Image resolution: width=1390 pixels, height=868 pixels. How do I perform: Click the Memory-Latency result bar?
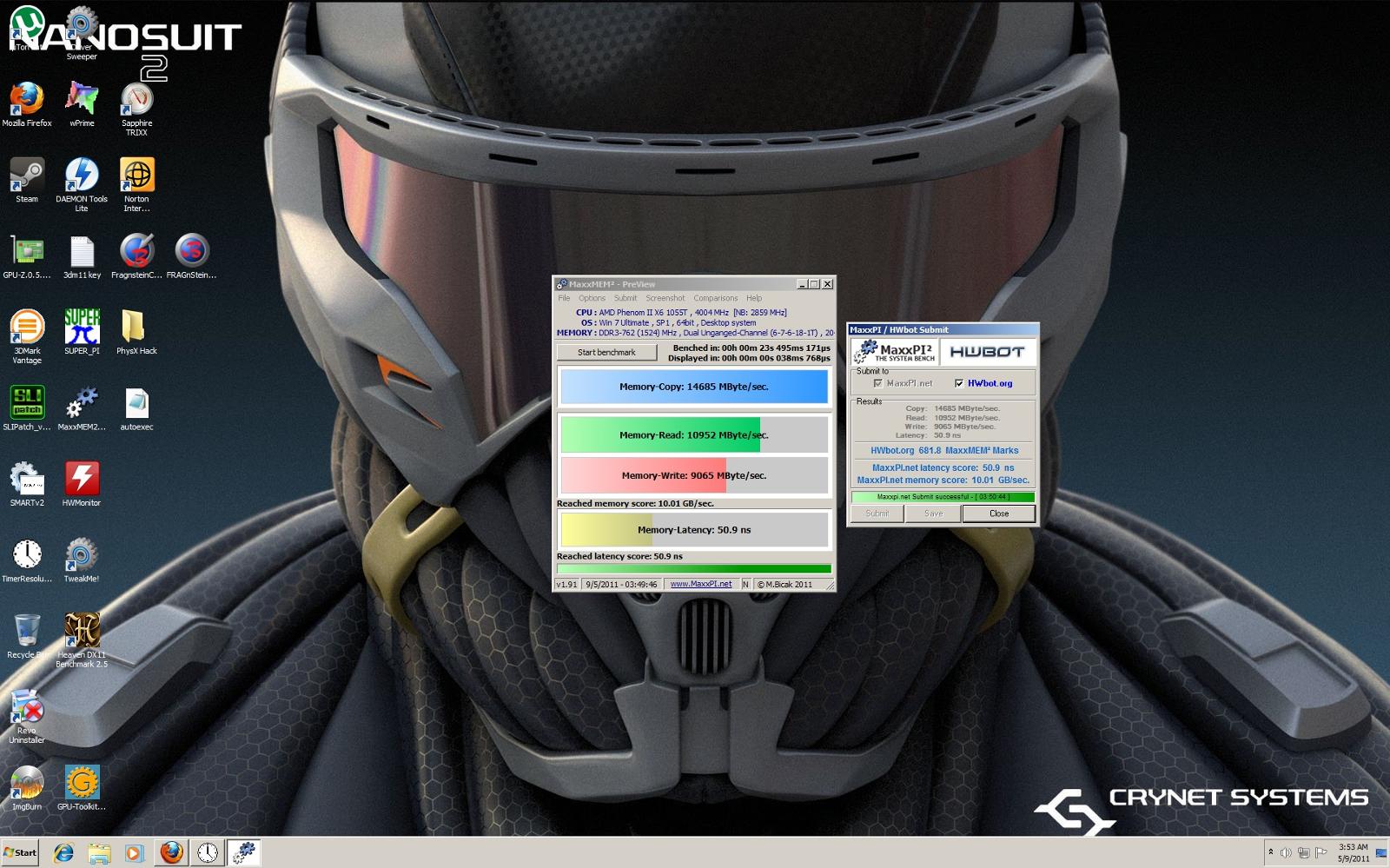click(694, 529)
